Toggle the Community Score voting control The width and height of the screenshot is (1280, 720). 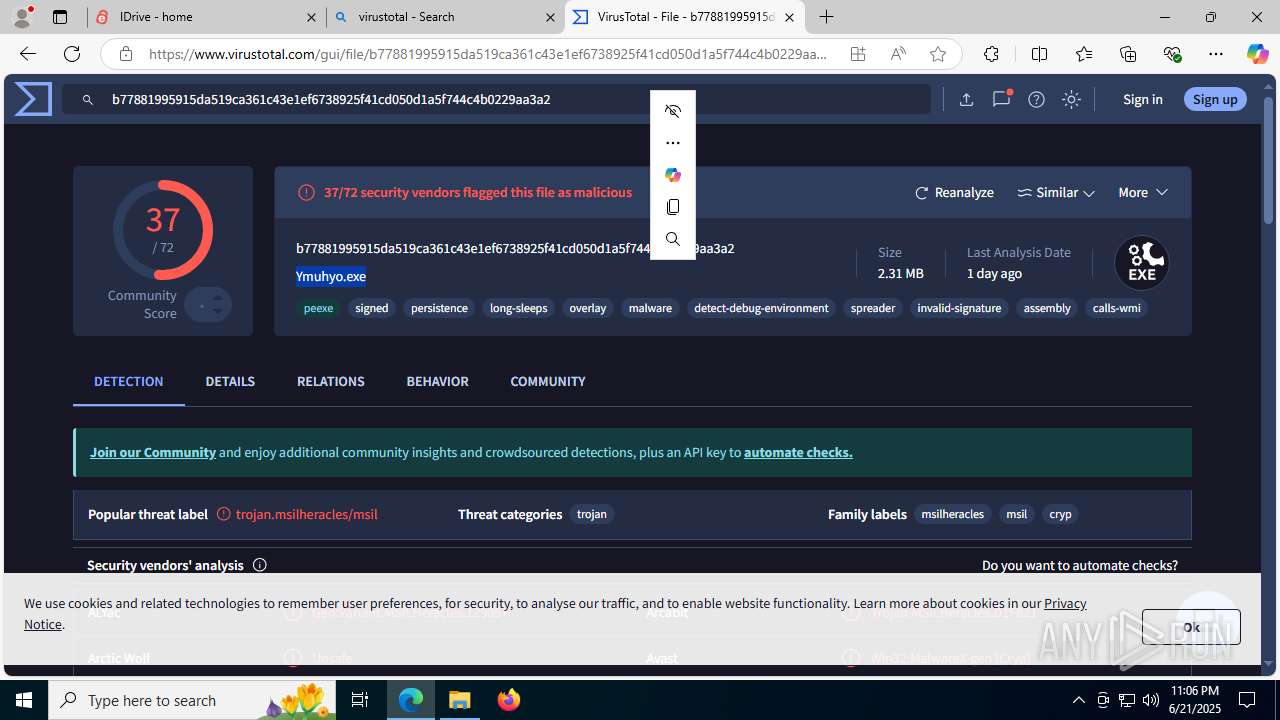(x=208, y=304)
